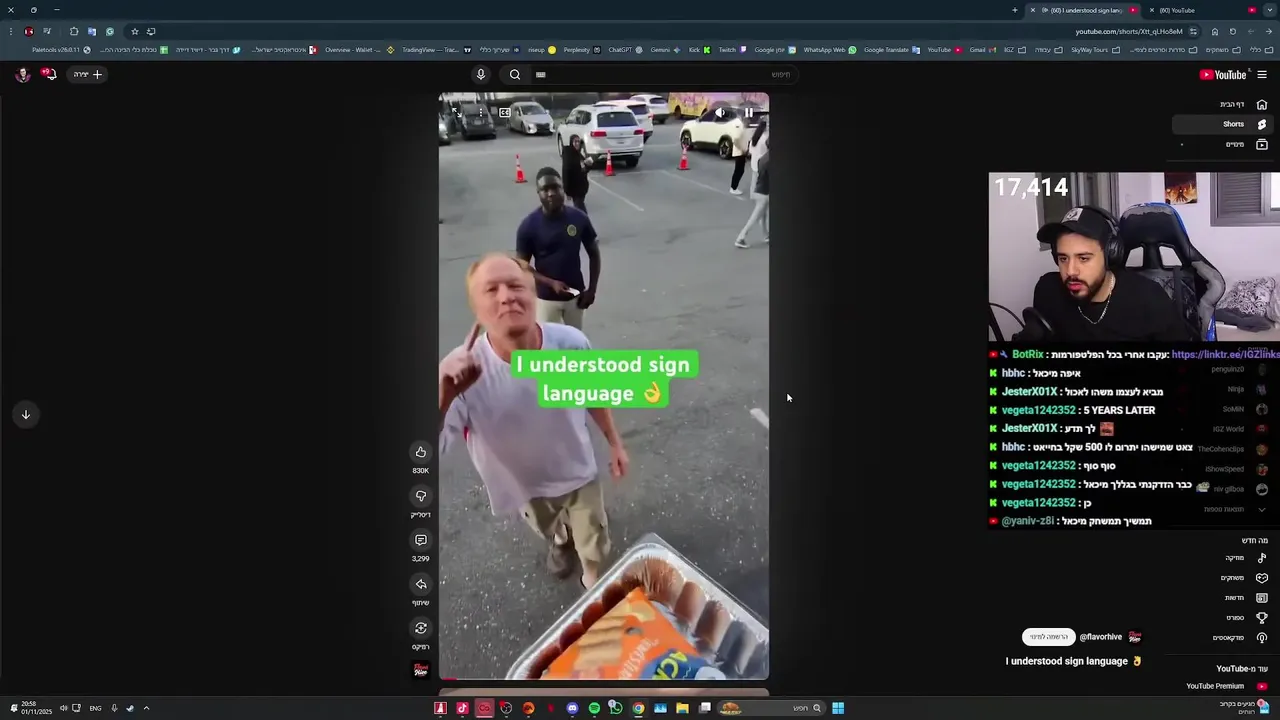Open the Create button with plus sign
1280x720 pixels.
point(87,74)
